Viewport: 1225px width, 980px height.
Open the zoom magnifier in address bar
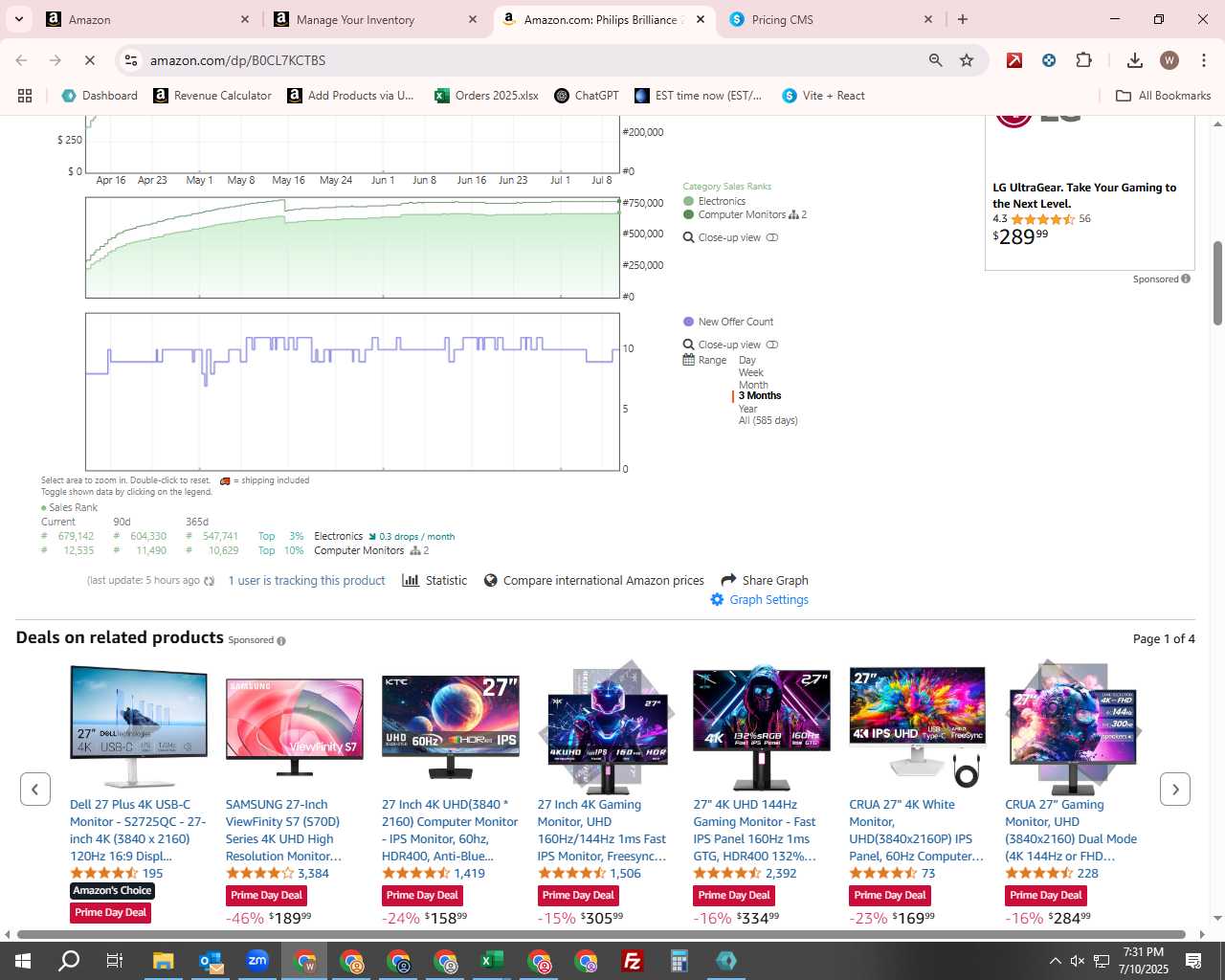(x=936, y=60)
